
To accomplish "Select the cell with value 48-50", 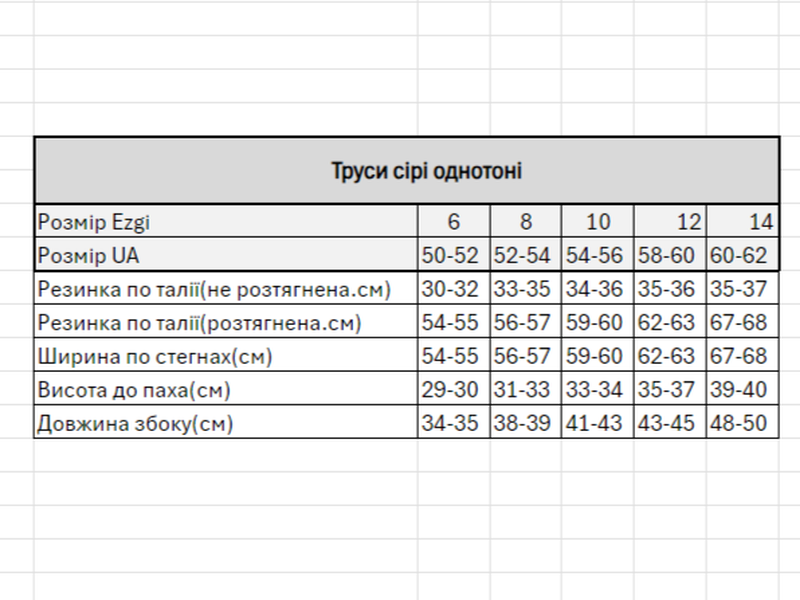I will coord(743,422).
